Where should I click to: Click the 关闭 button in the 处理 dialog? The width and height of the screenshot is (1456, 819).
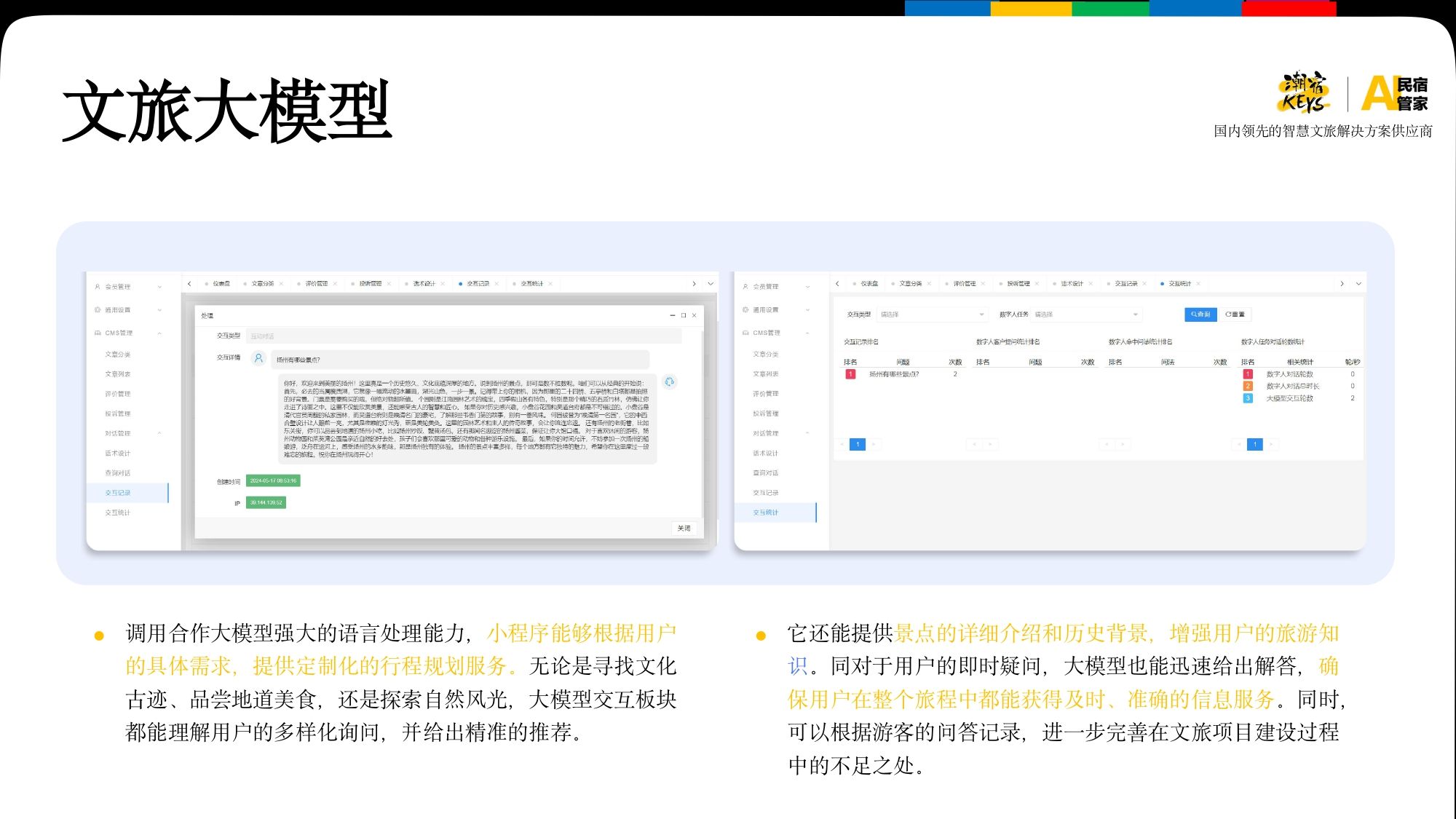[684, 529]
